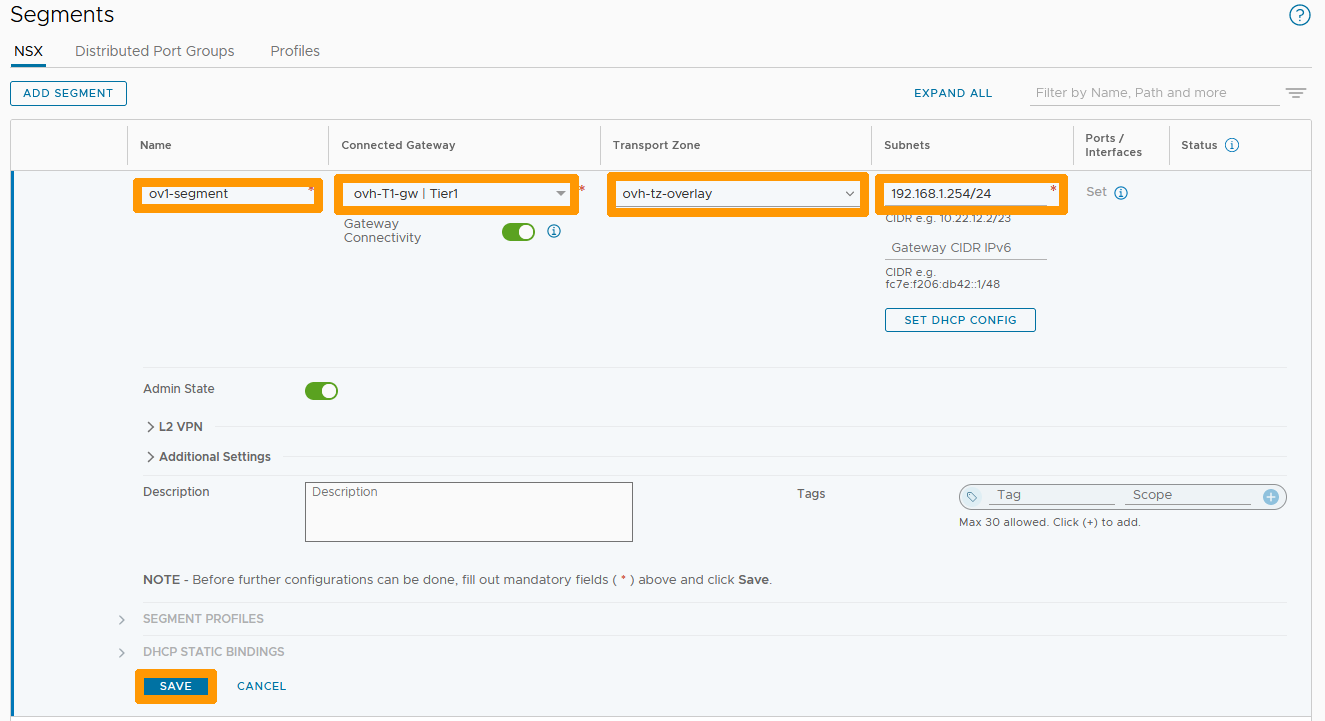The image size is (1325, 721).
Task: Expand the Segment Profiles section
Action: pos(203,619)
